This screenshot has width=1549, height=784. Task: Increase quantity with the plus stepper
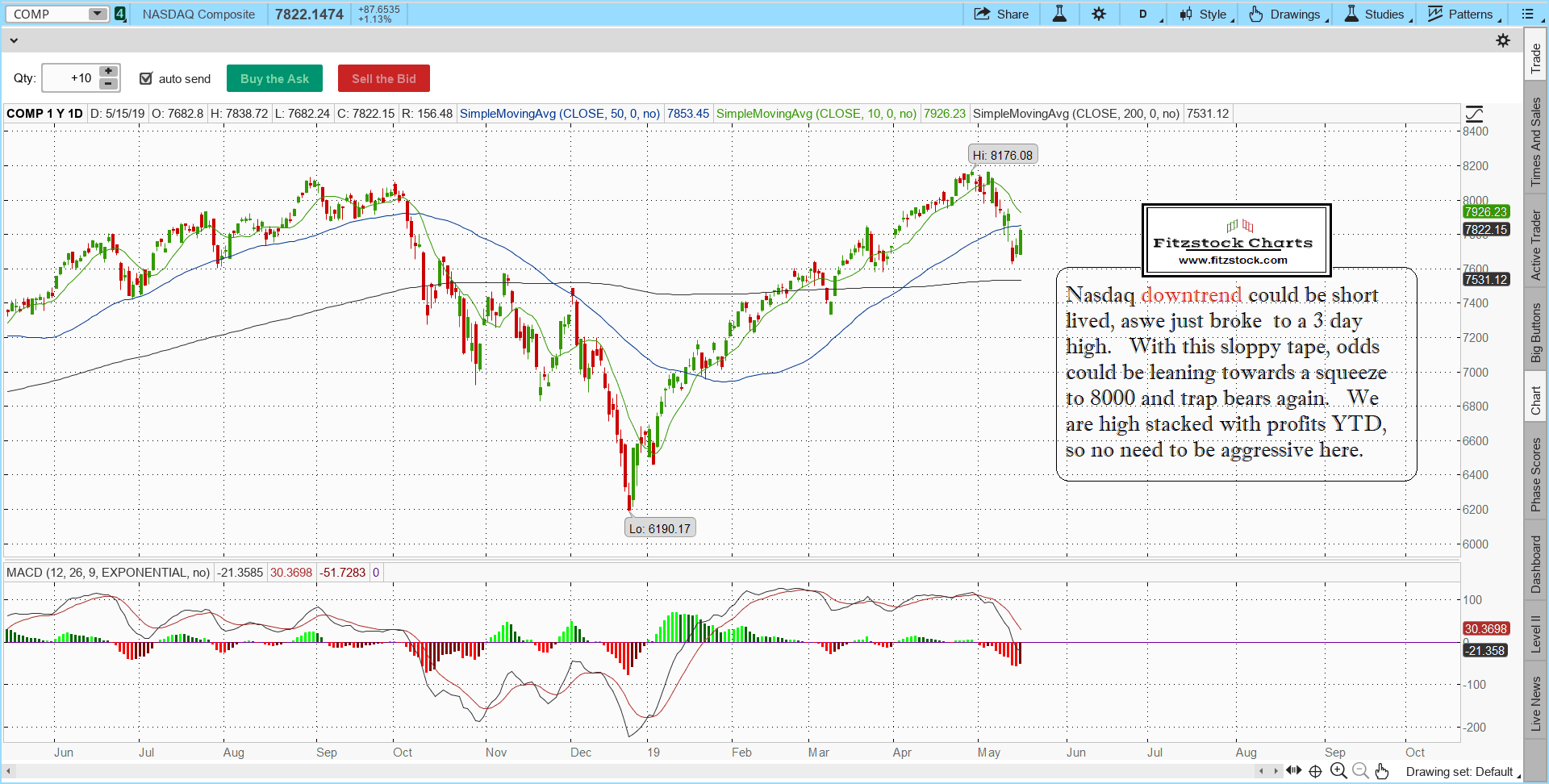(108, 72)
